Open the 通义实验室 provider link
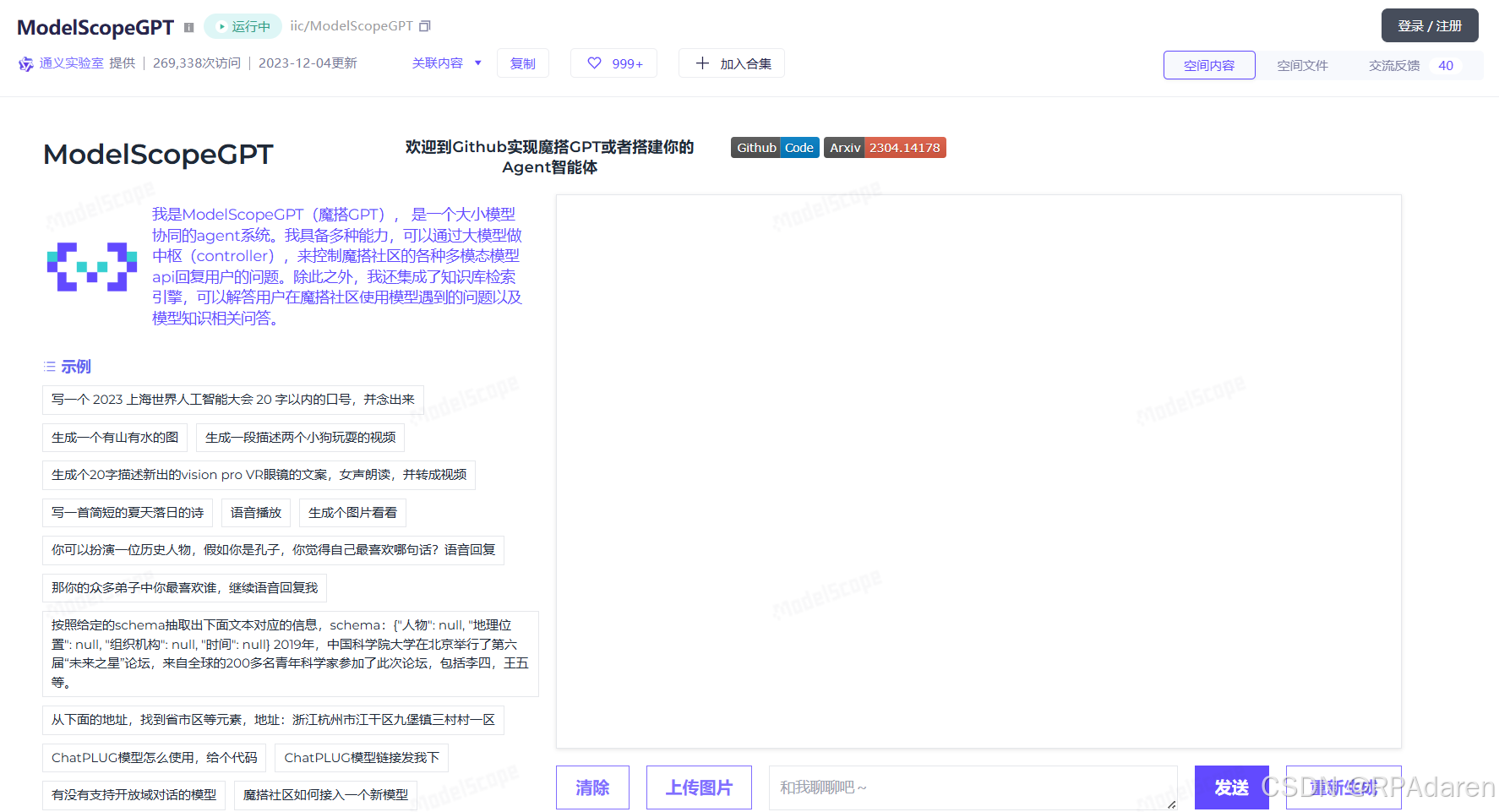1499x812 pixels. [72, 63]
